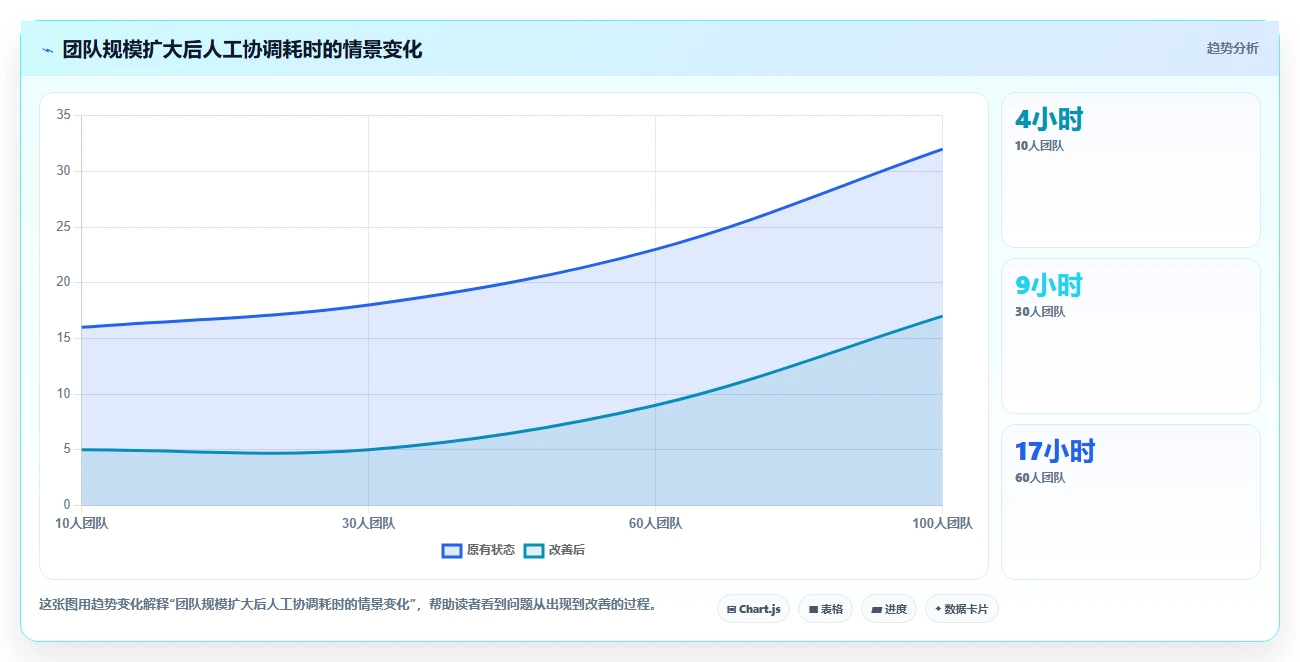Click the 原有状态 blue legend swatch
The width and height of the screenshot is (1300, 662).
pyautogui.click(x=452, y=550)
